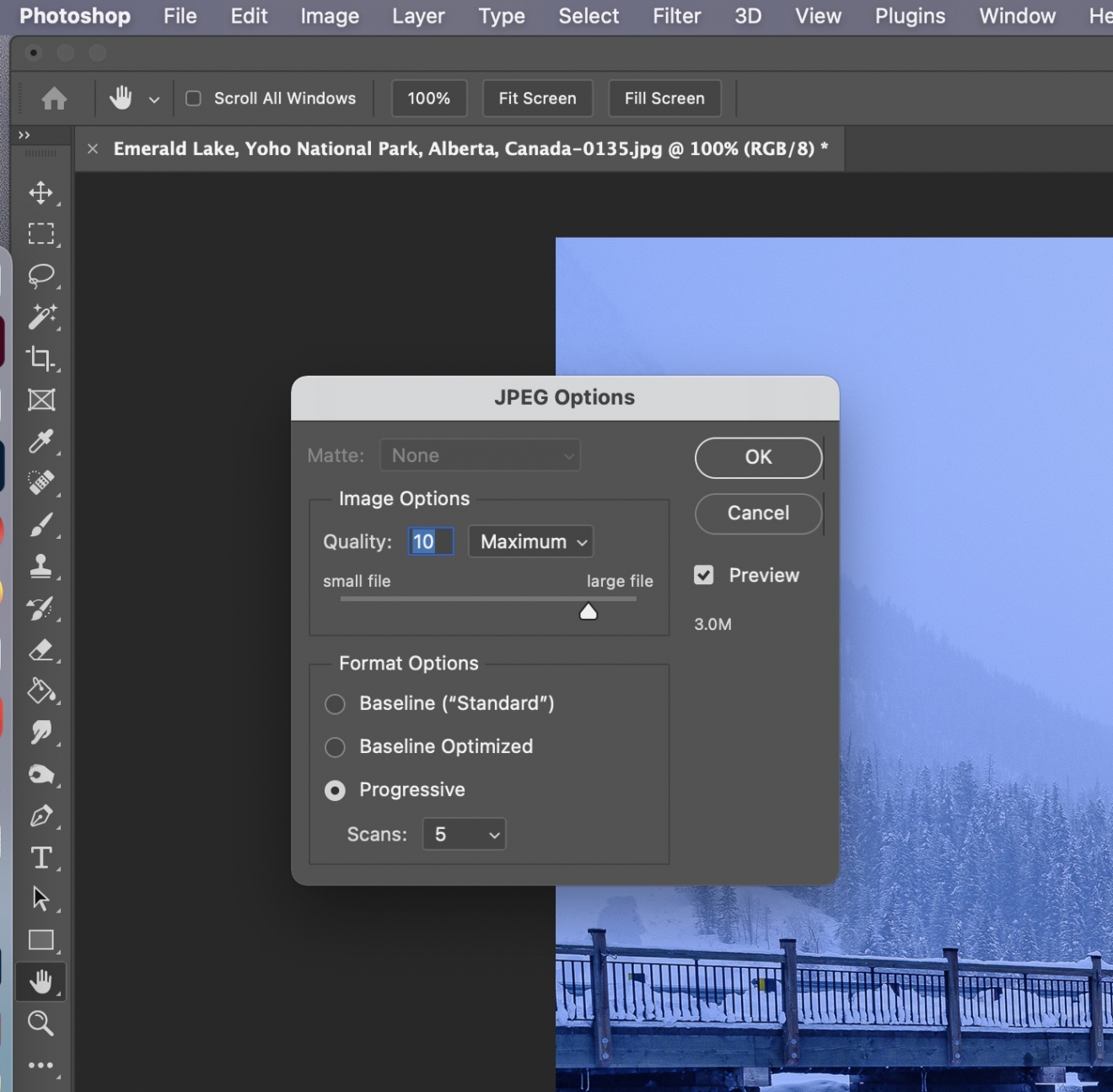Open the Select menu
Screen dimensions: 1113x1092
pos(589,16)
